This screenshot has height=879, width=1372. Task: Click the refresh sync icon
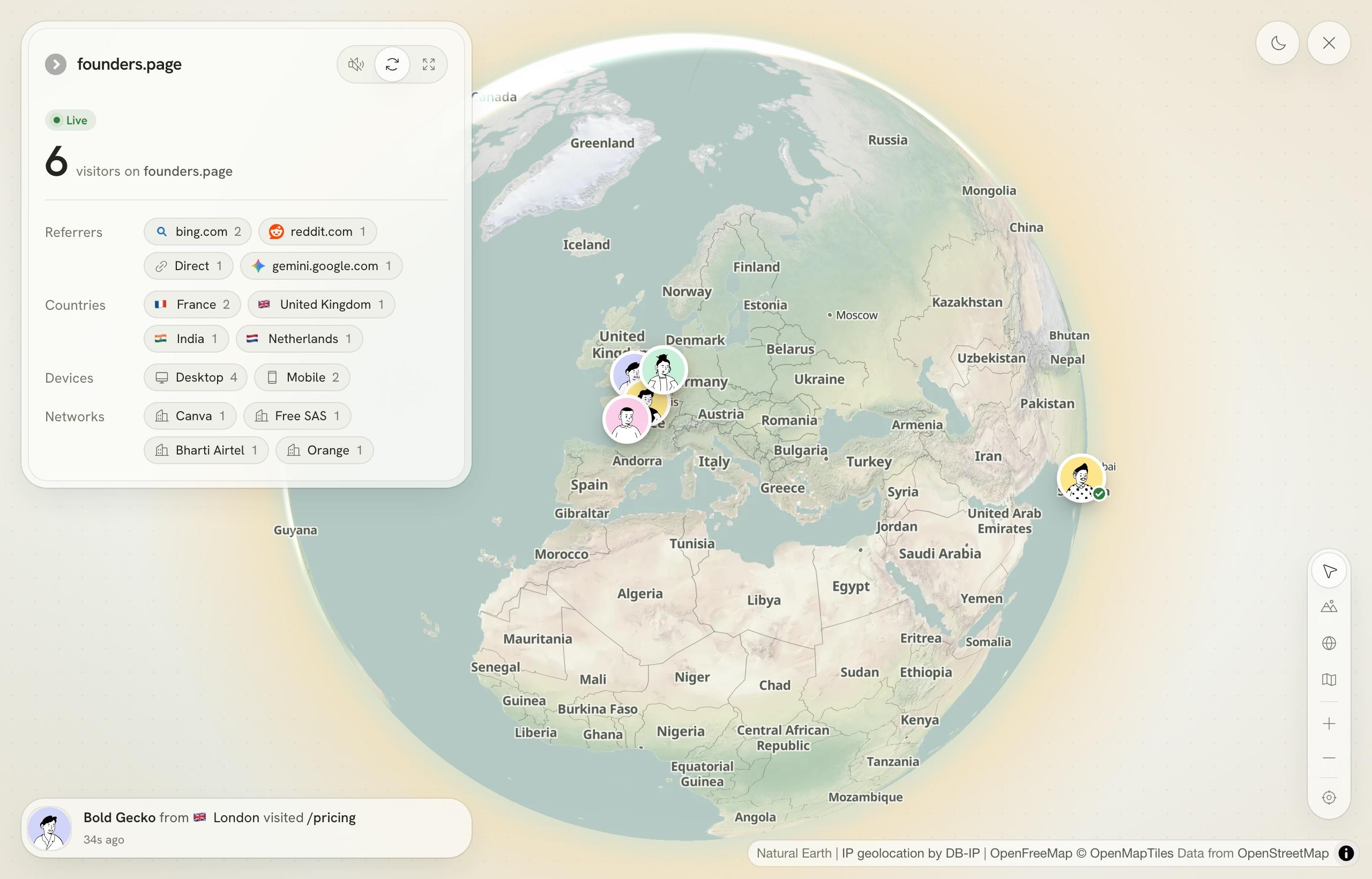point(392,64)
